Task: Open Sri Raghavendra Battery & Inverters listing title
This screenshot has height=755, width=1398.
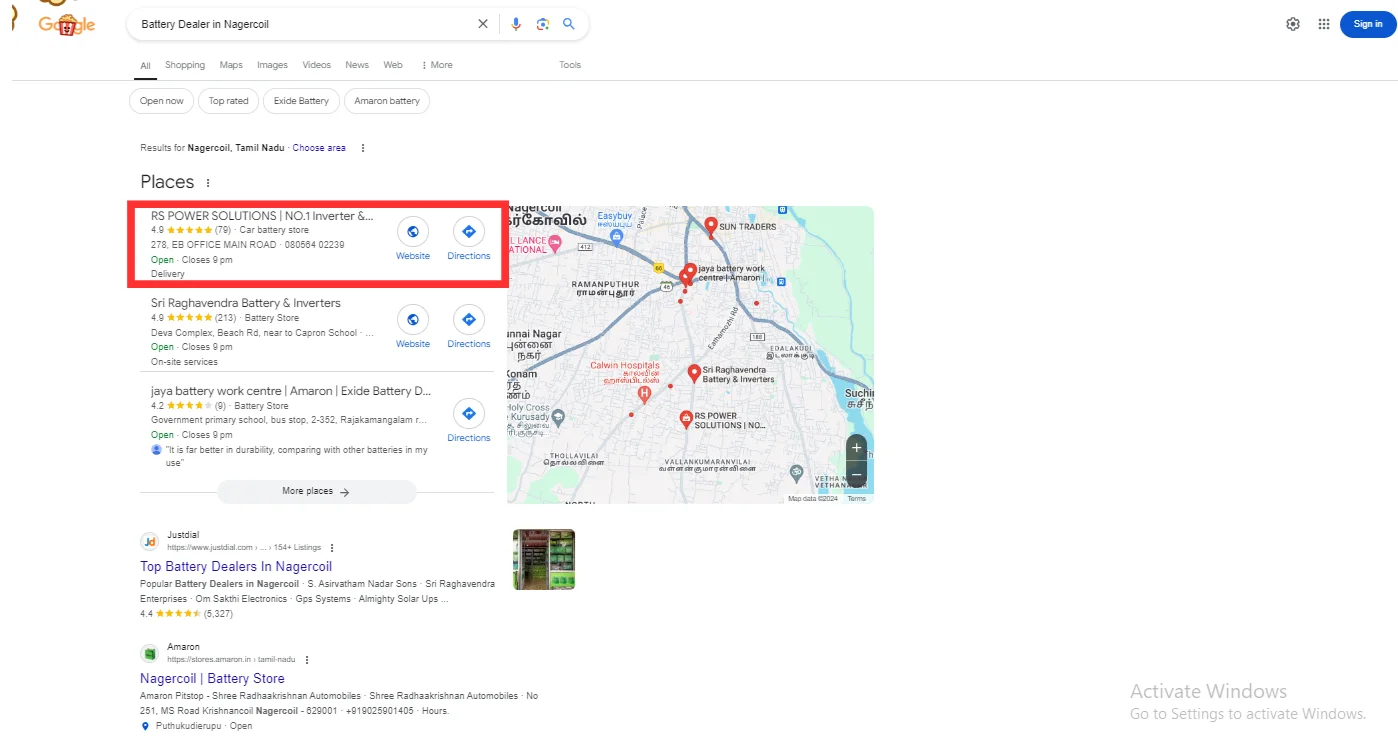Action: 246,303
